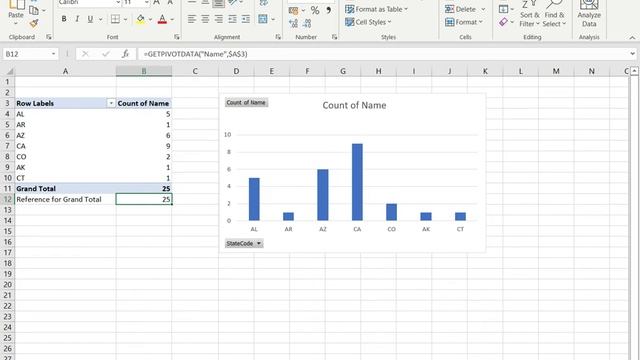Click the Fill down icon
640x360 pixels.
[x=504, y=9]
